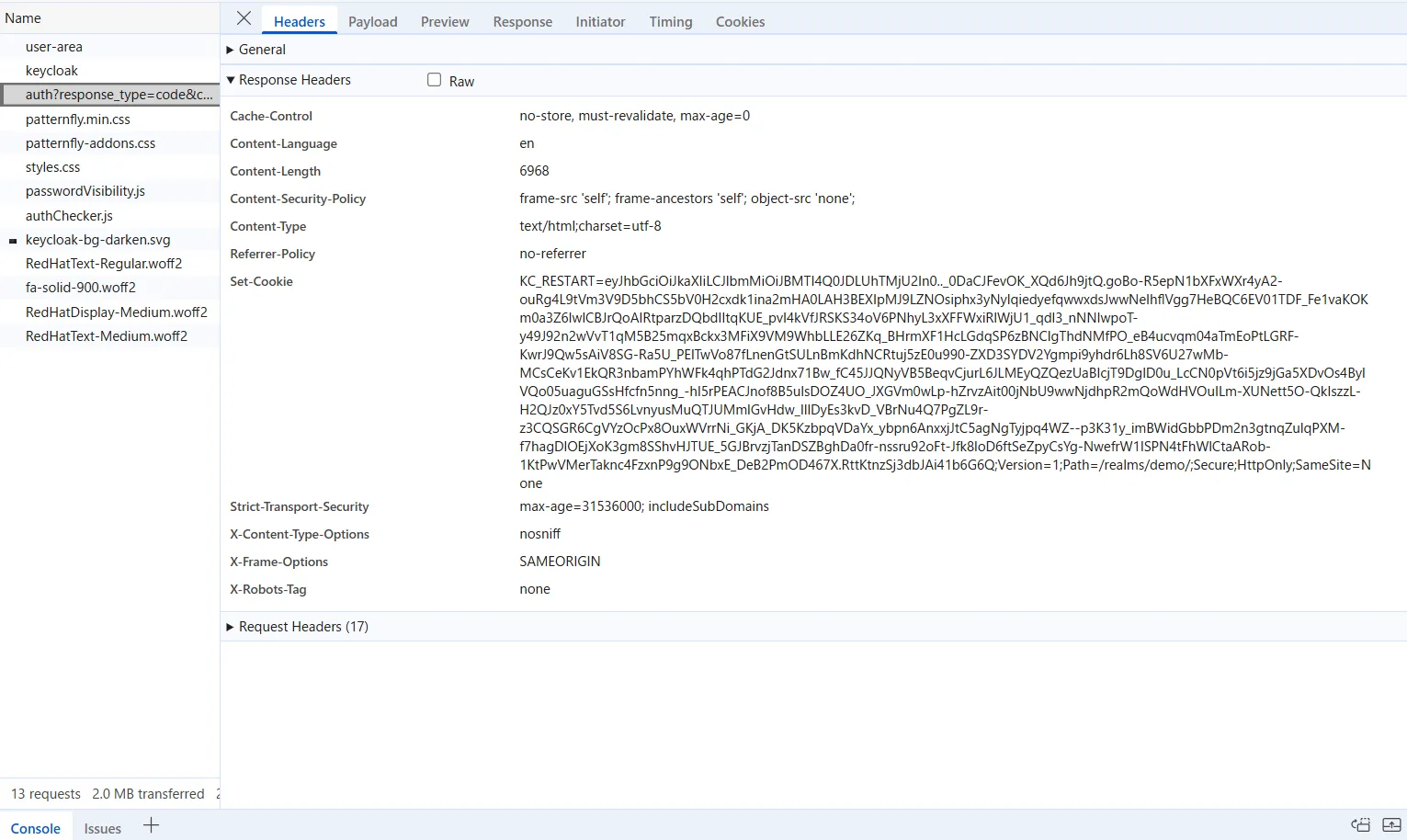Select keycloak-bg-darken.svg request with image icon
The image size is (1407, 840).
coord(97,240)
